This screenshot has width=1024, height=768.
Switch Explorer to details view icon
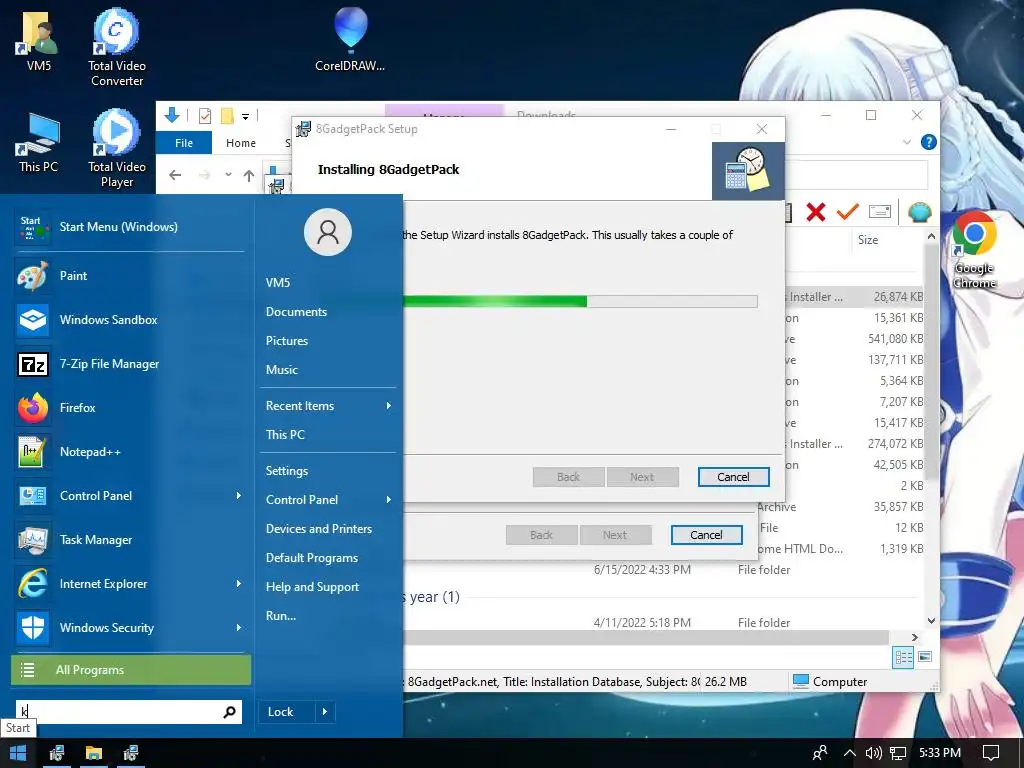903,658
